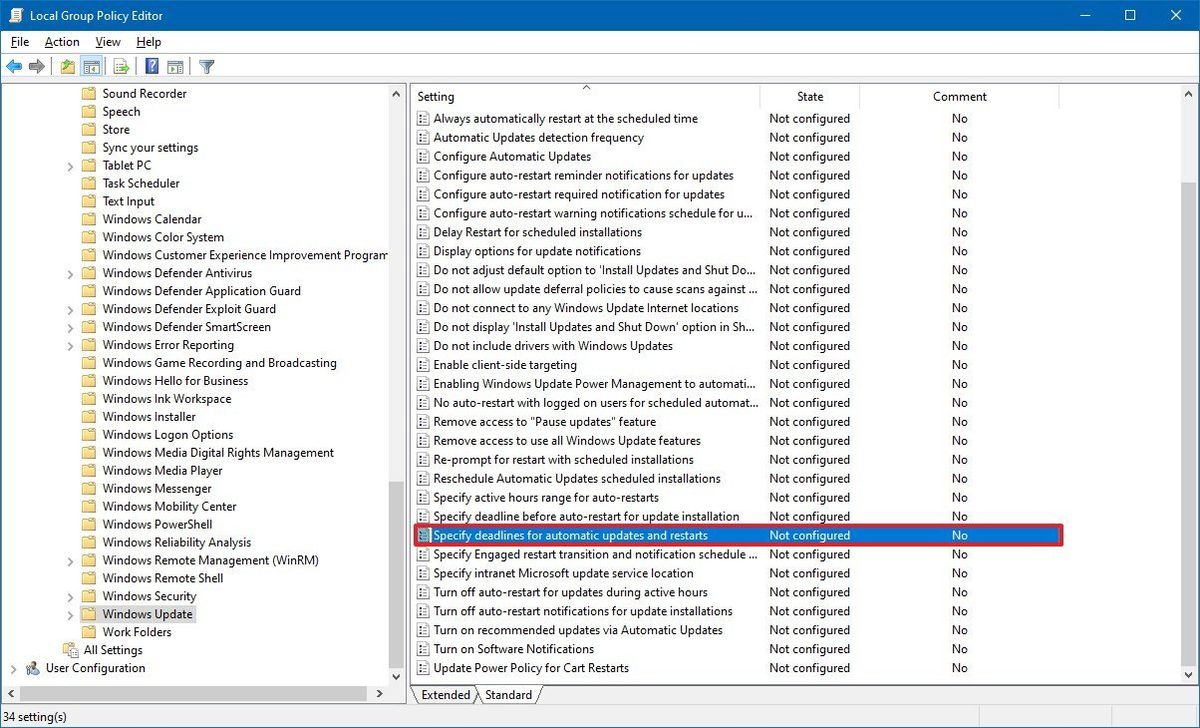
Task: Click the vertical scrollbar down arrow
Action: coord(398,676)
